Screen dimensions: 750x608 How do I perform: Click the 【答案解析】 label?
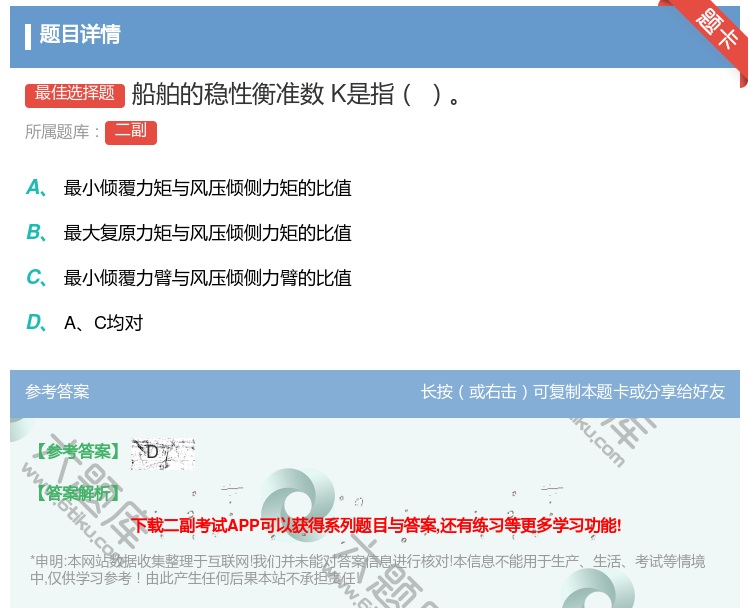click(78, 493)
